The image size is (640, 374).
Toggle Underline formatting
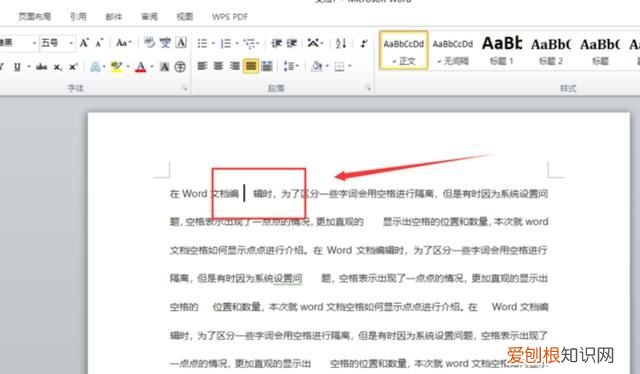pyautogui.click(x=17, y=67)
